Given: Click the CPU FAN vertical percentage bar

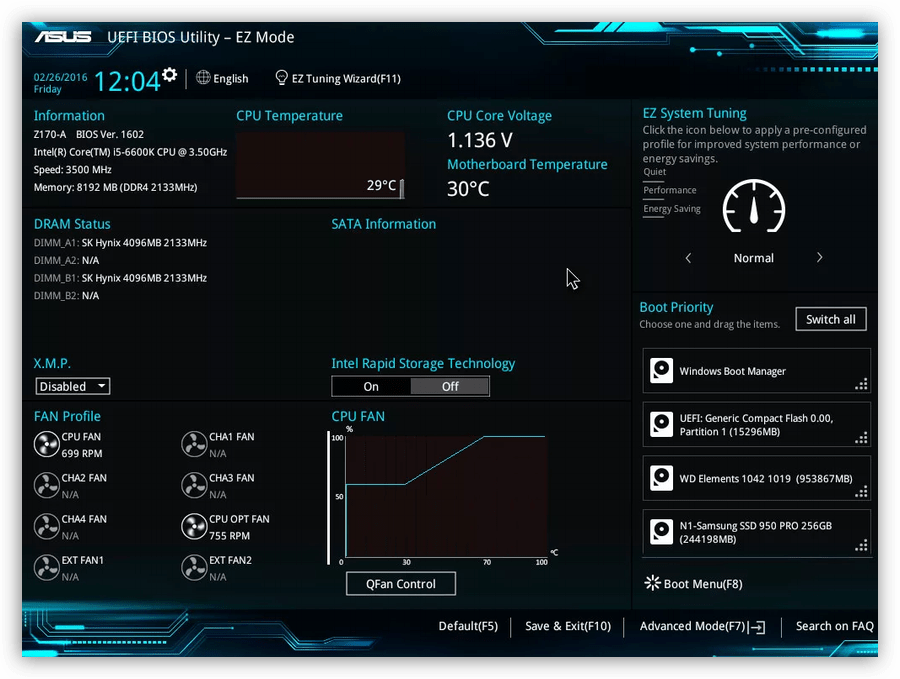Looking at the screenshot, I should click(329, 498).
